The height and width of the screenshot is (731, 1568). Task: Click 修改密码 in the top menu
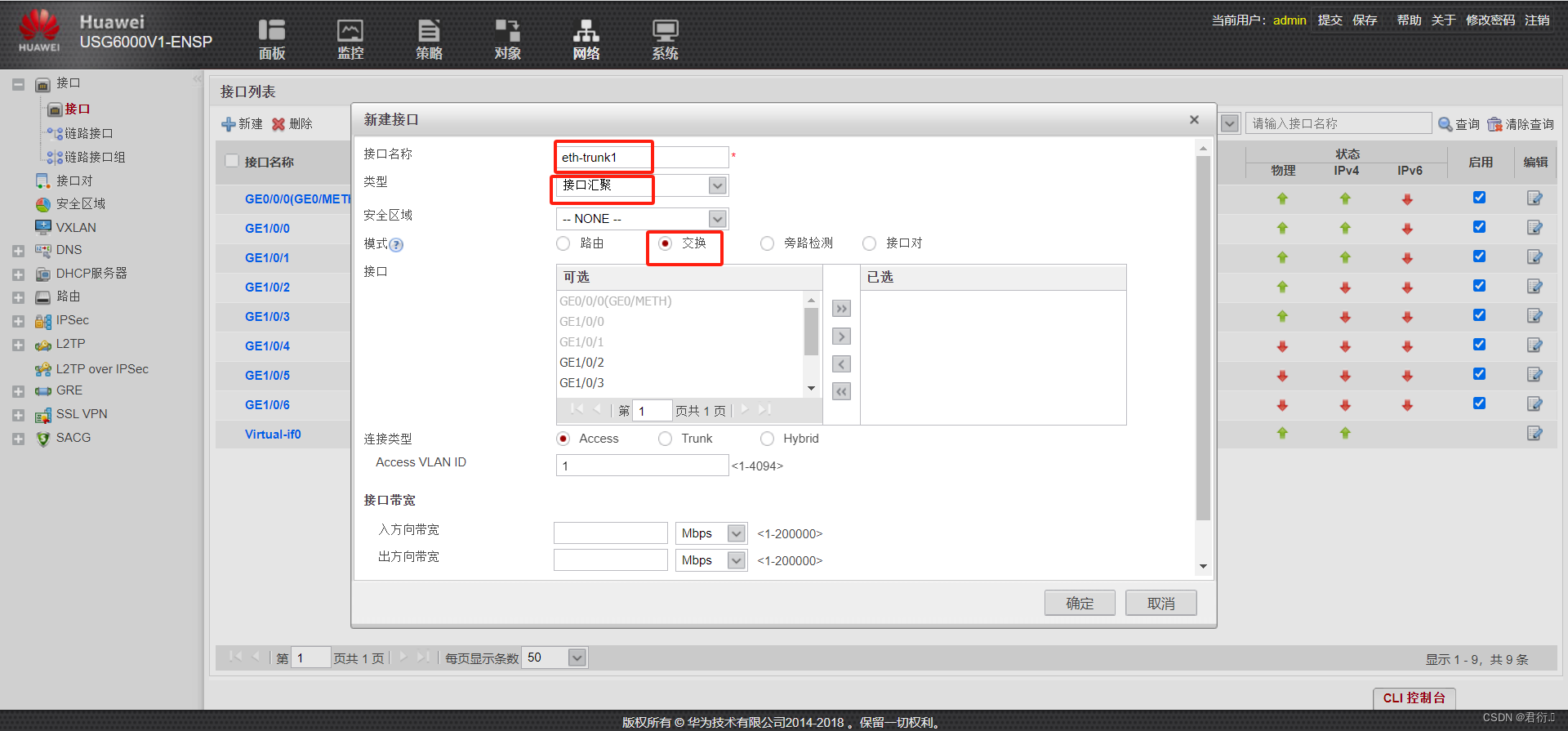1490,20
